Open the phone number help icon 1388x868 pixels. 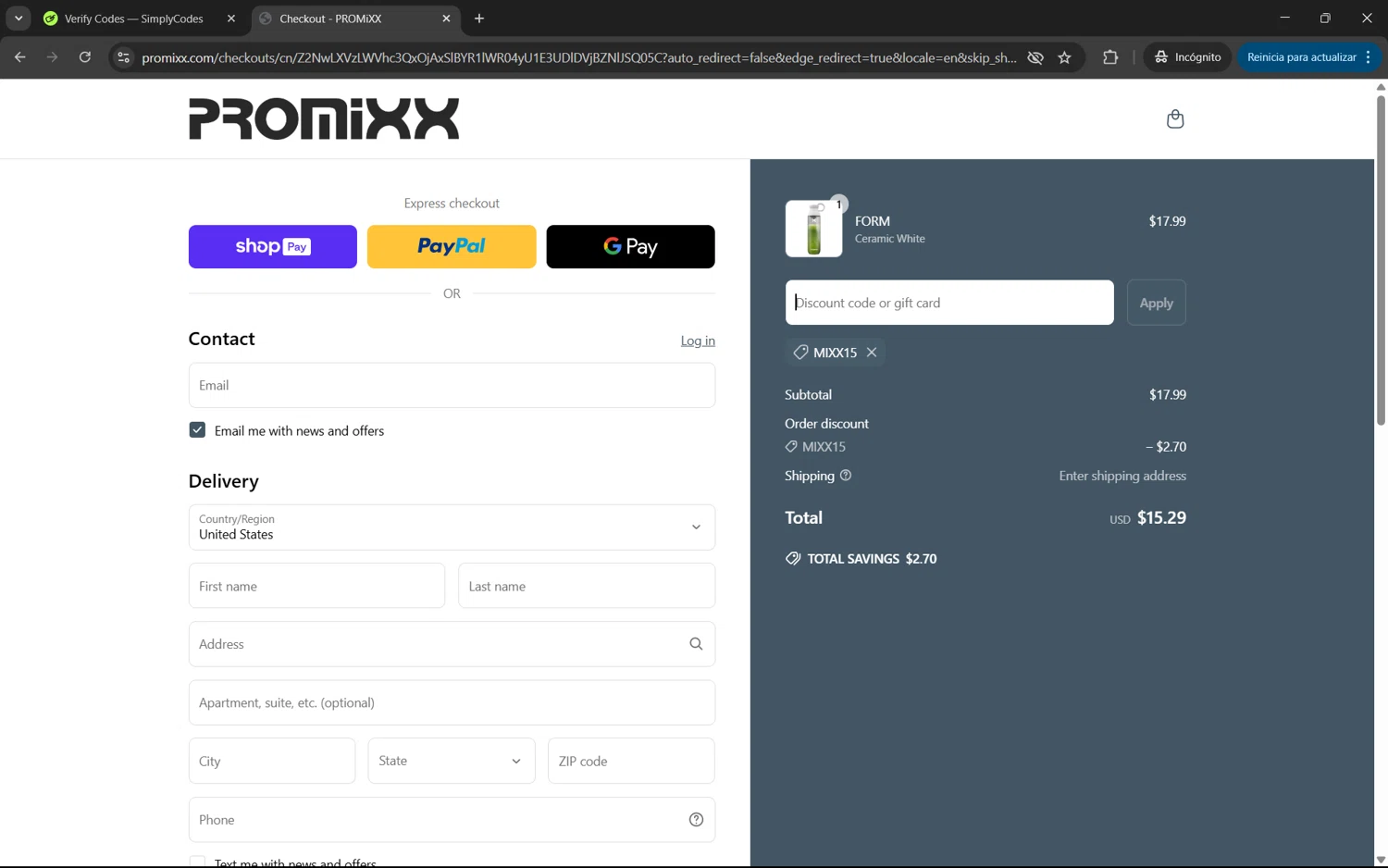click(696, 820)
